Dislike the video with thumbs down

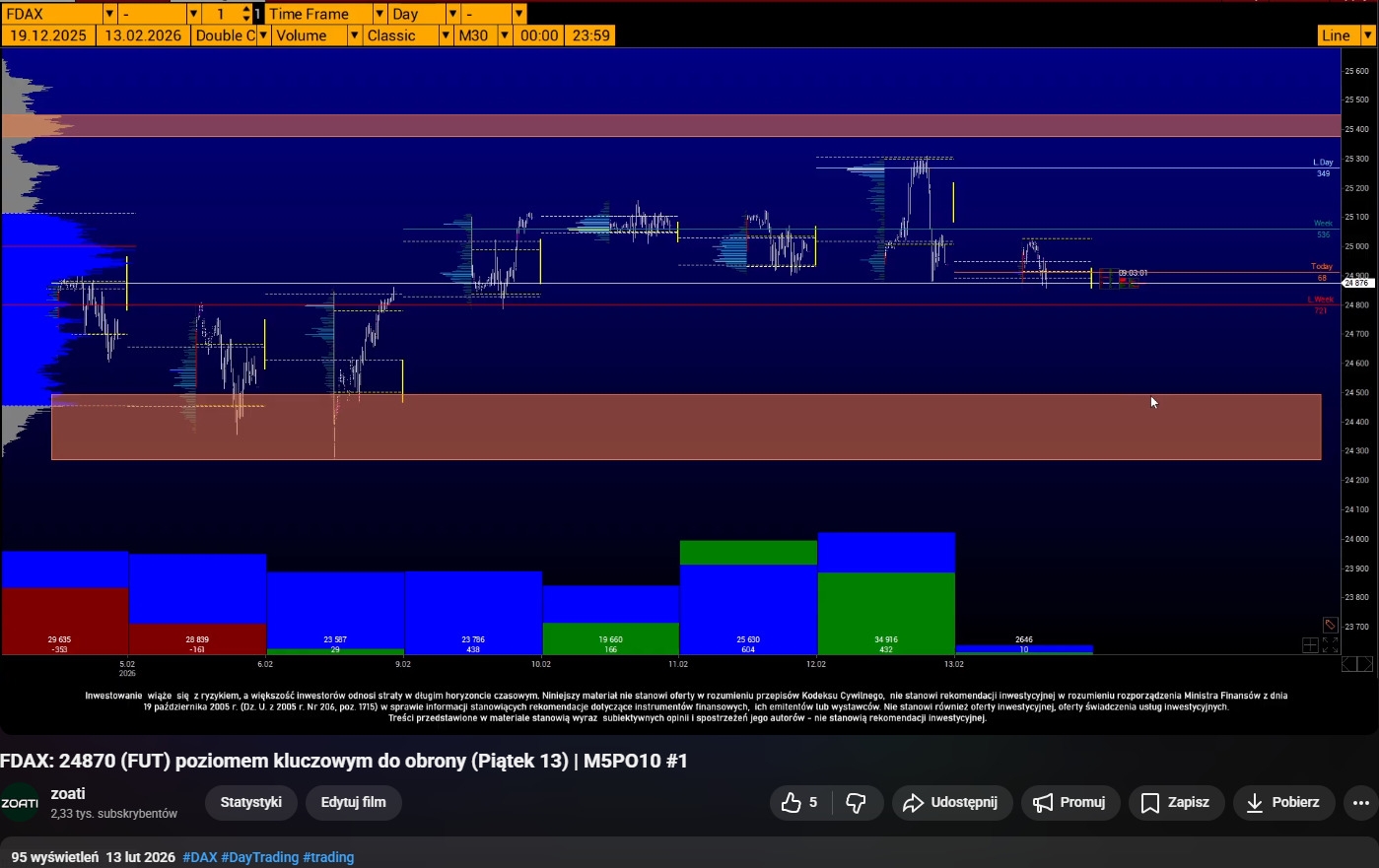point(856,803)
